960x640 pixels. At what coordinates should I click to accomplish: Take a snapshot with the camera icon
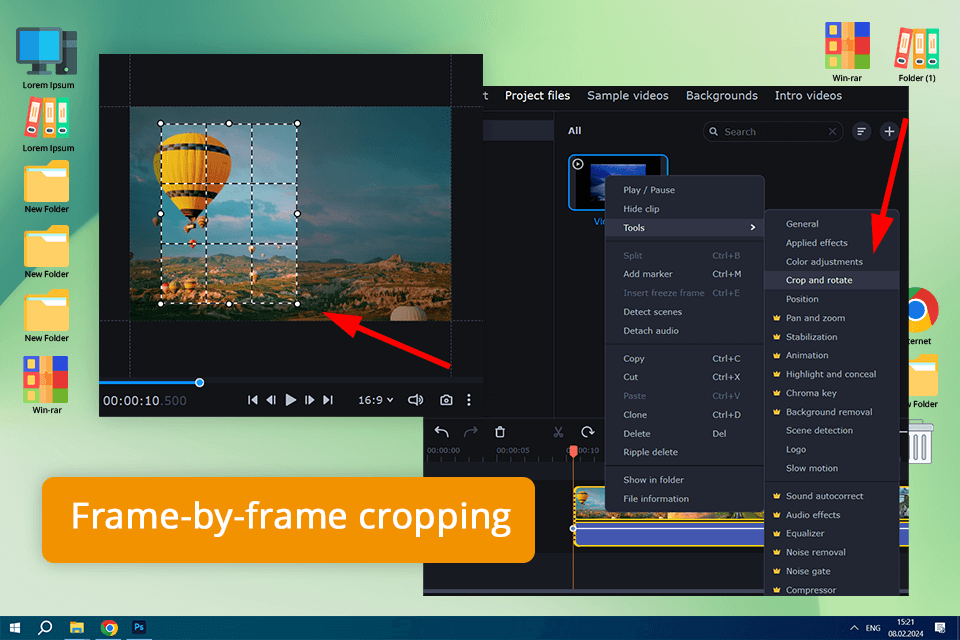click(x=446, y=400)
